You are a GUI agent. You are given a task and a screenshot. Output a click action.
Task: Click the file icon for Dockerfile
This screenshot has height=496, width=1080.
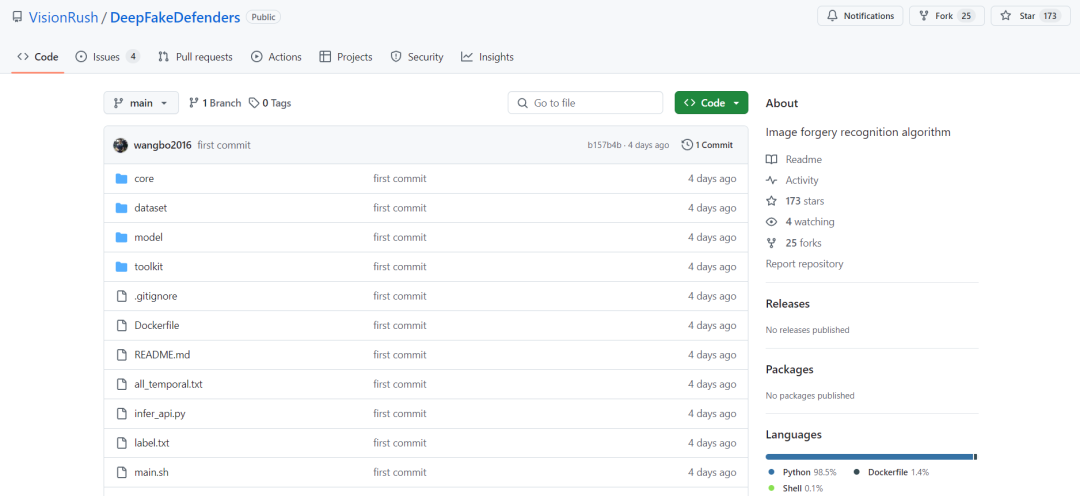[122, 325]
